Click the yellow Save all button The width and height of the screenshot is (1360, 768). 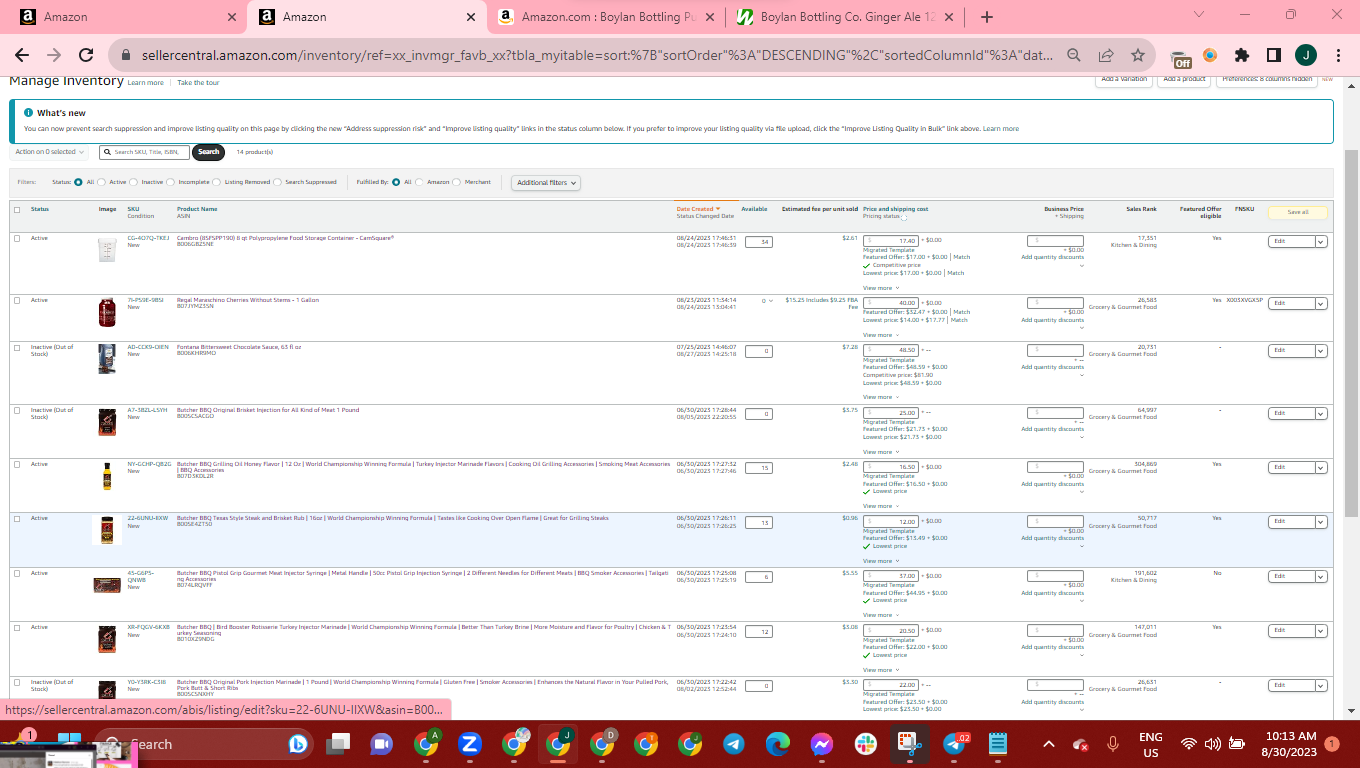pyautogui.click(x=1298, y=212)
